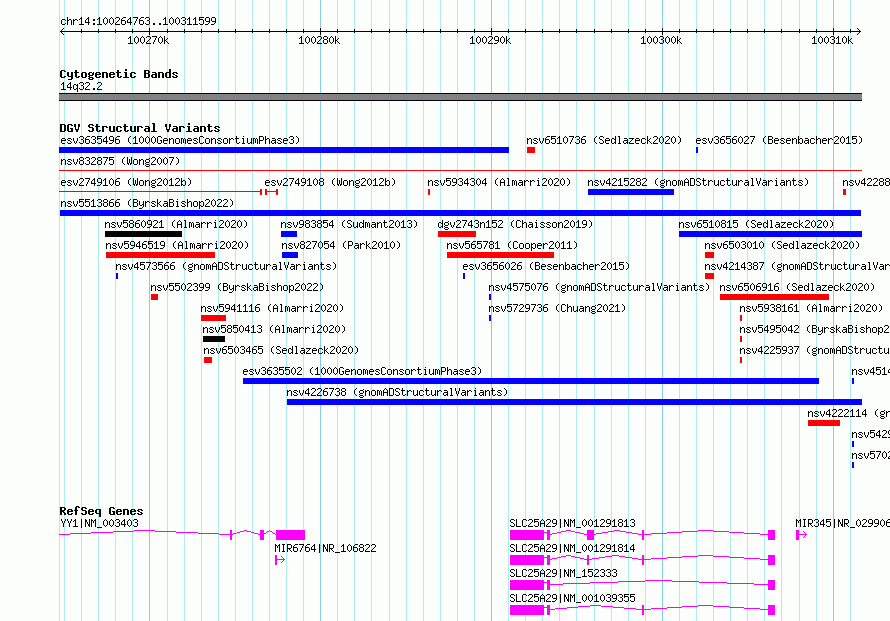Click nsv4225937 gnomAD variant label
This screenshot has width=890, height=621.
click(x=815, y=350)
